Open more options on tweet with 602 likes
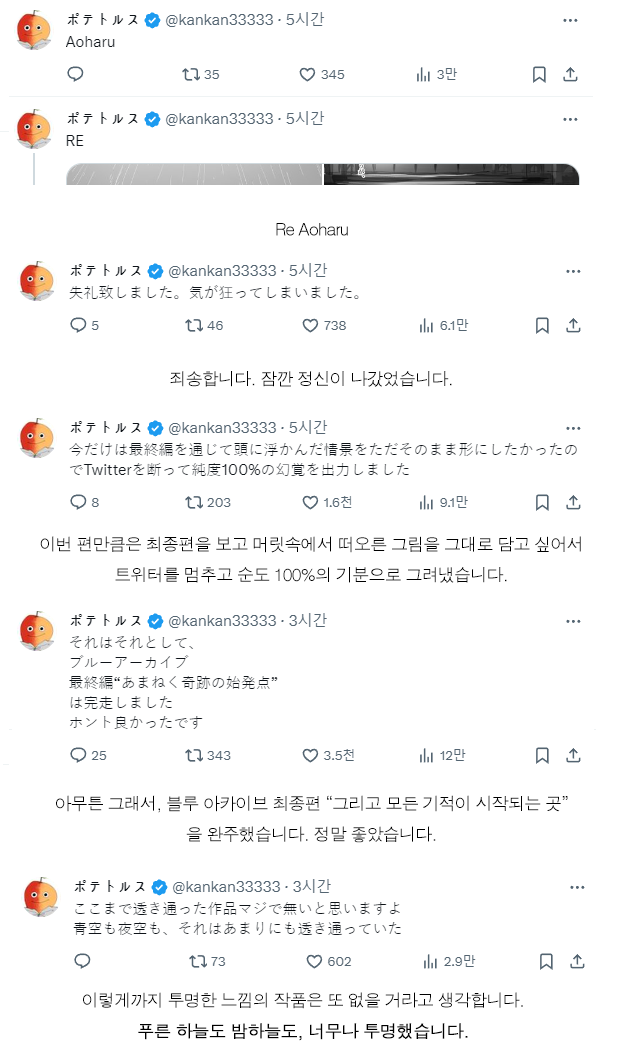625x1061 pixels. tap(574, 887)
